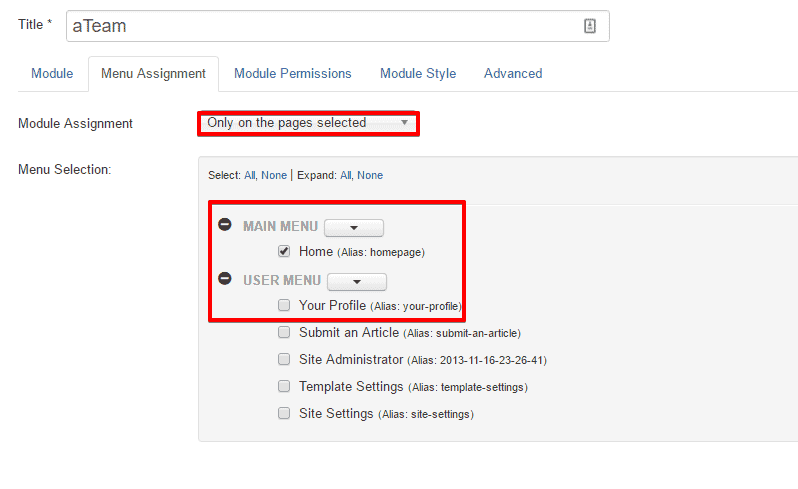
Task: Enable the Submit an Article checkbox
Action: (284, 332)
